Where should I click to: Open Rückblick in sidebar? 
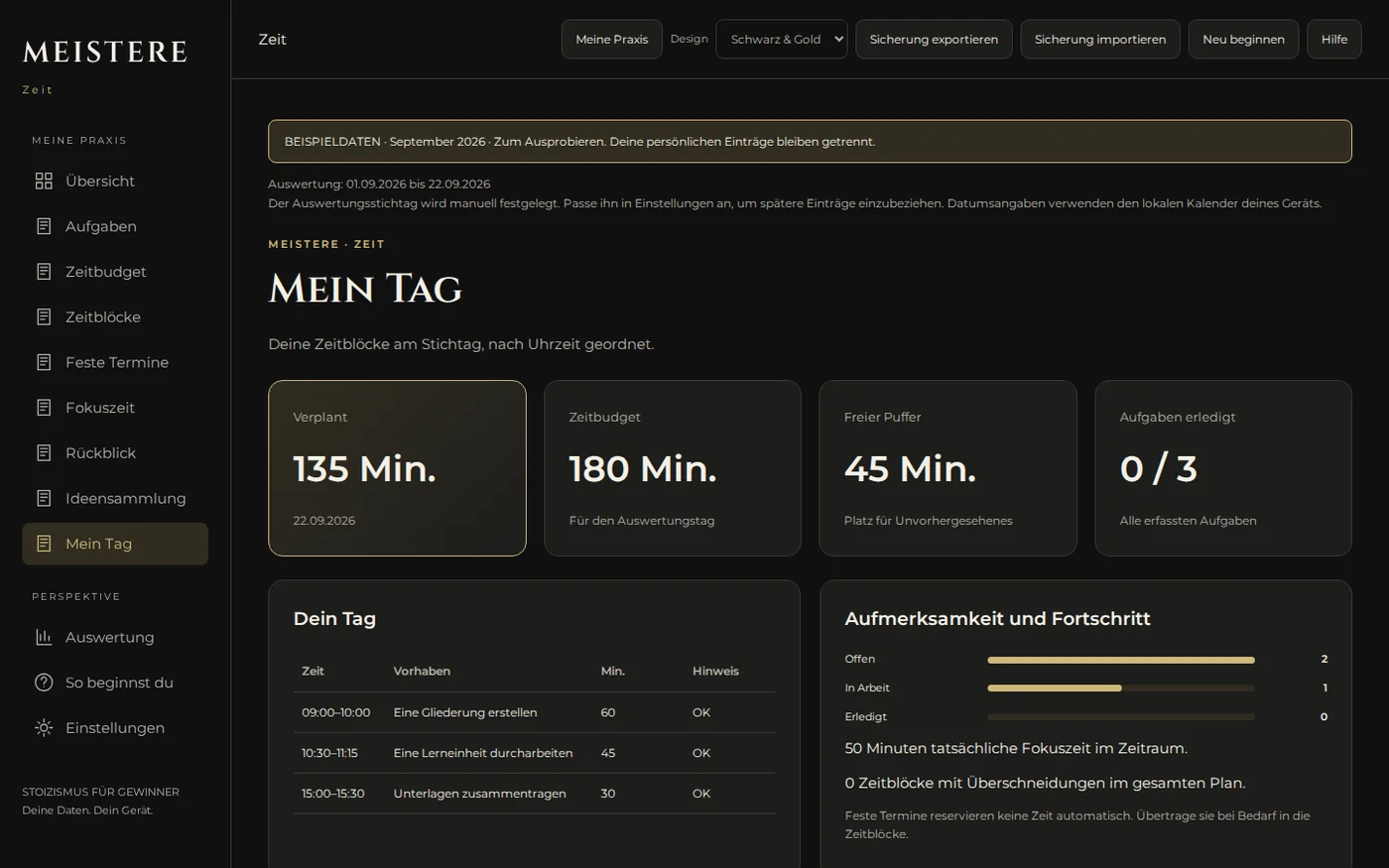pos(115,452)
